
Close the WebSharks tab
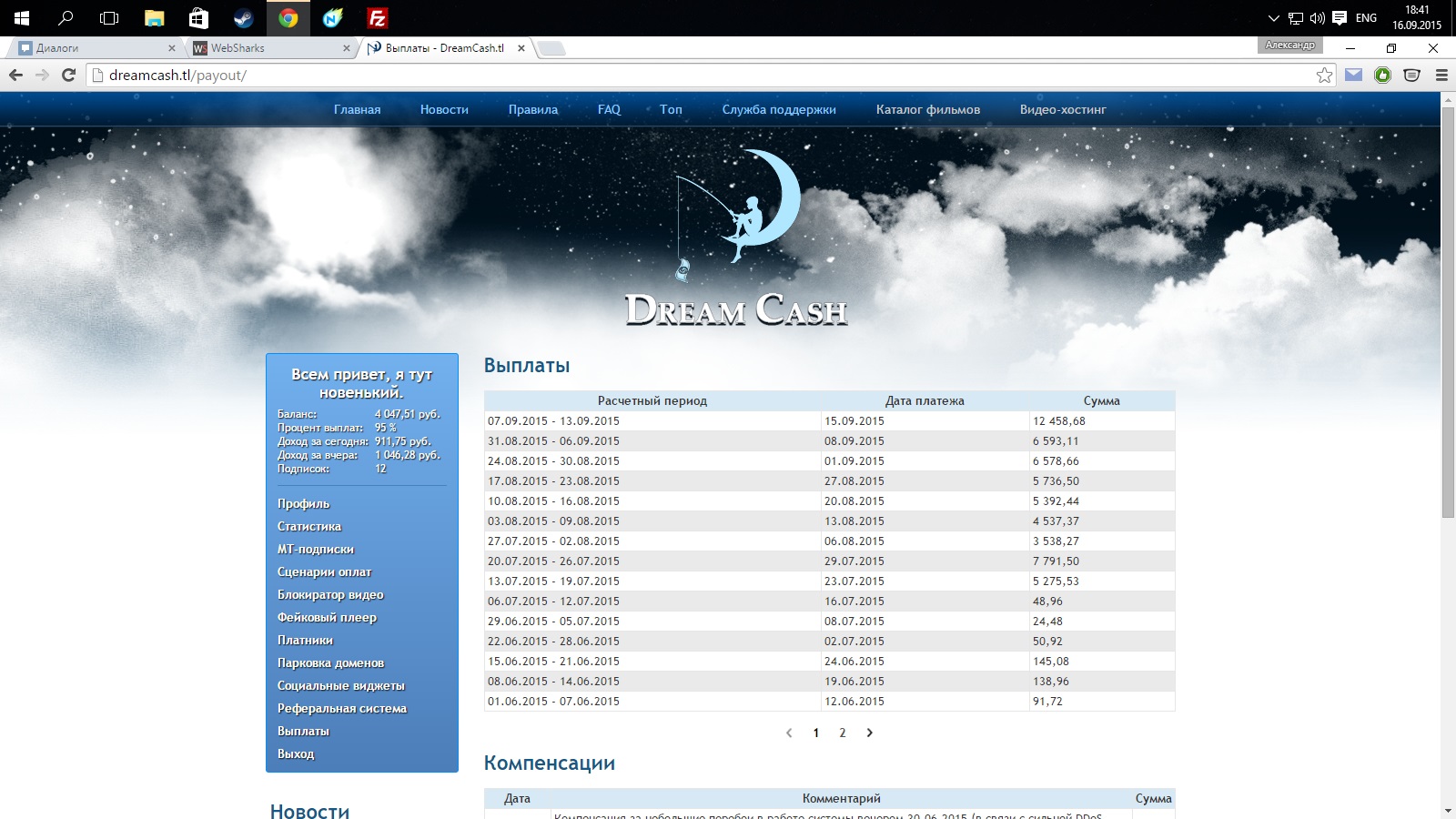(x=347, y=48)
